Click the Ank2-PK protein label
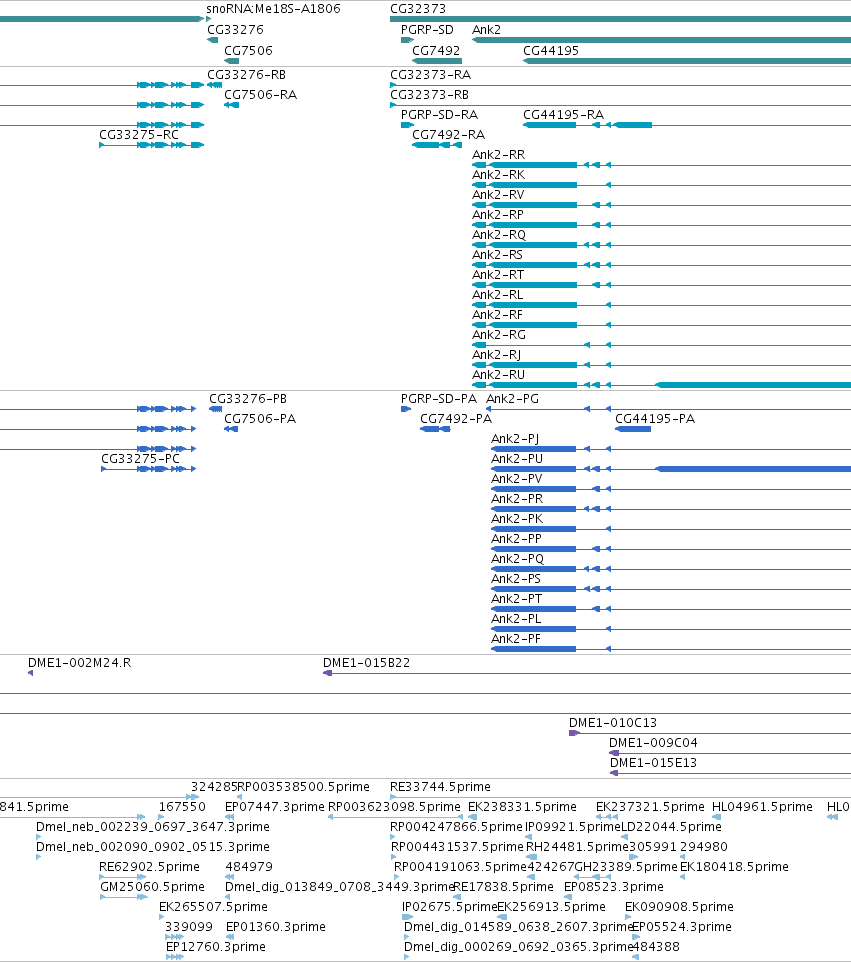The height and width of the screenshot is (962, 851). pyautogui.click(x=517, y=519)
